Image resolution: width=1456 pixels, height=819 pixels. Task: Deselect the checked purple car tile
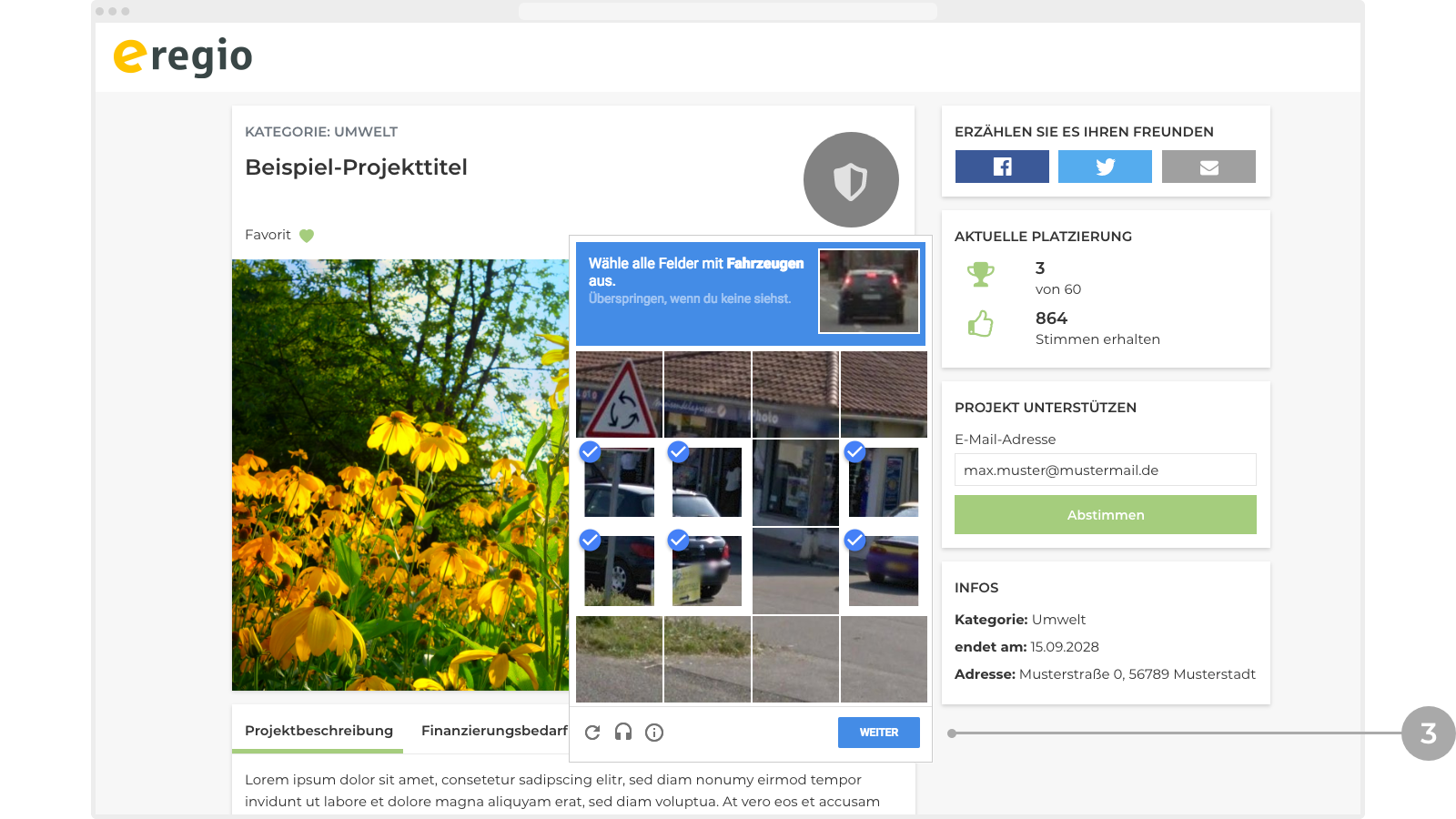tap(884, 571)
